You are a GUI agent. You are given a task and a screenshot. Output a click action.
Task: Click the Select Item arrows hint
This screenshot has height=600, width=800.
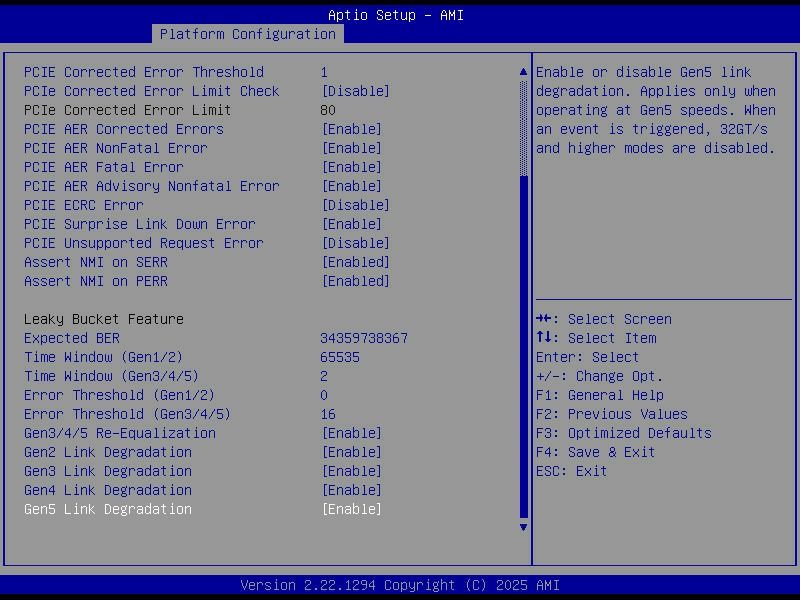[x=596, y=338]
